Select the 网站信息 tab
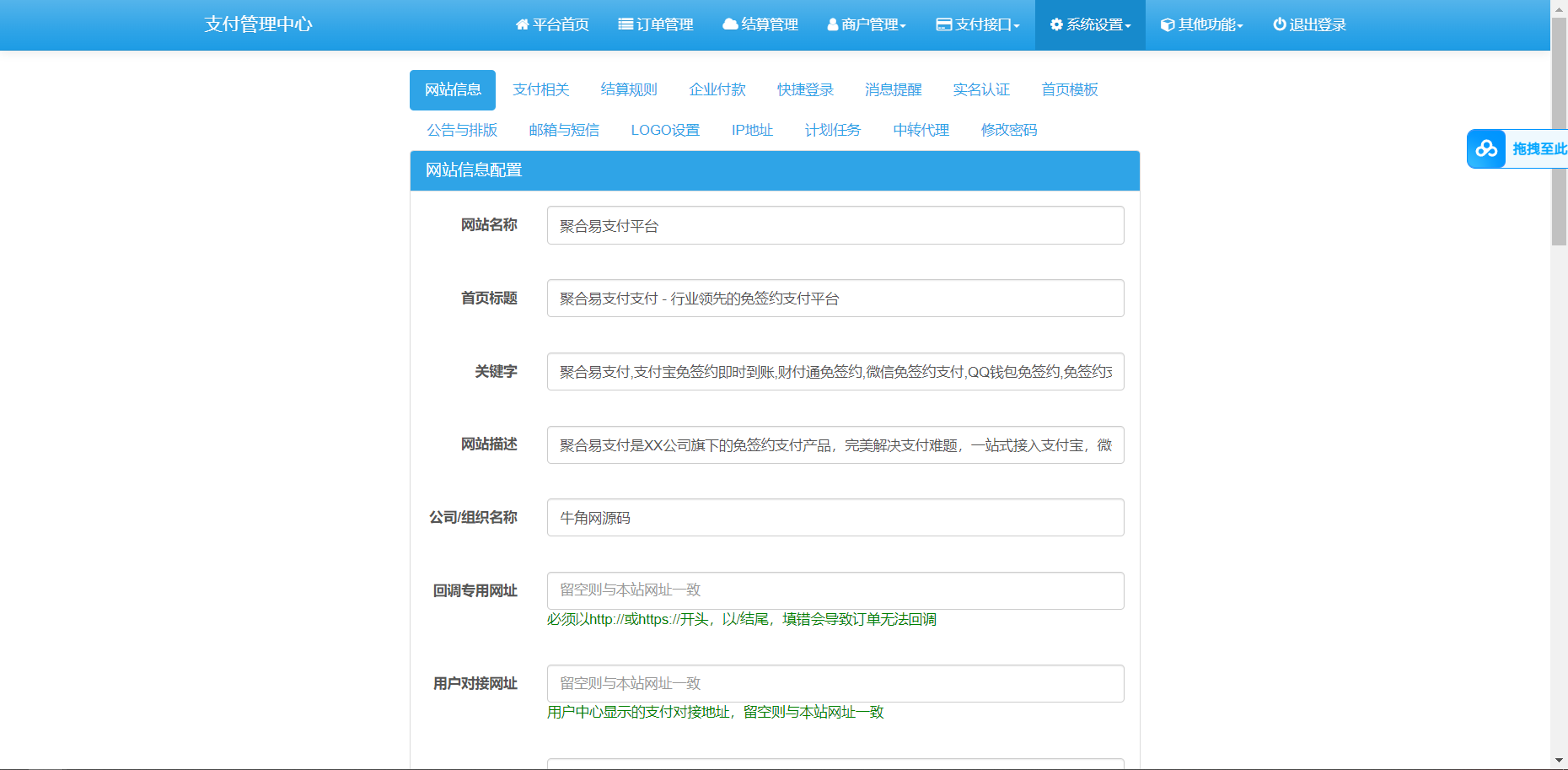Screen dimensions: 1568x770 coord(453,89)
